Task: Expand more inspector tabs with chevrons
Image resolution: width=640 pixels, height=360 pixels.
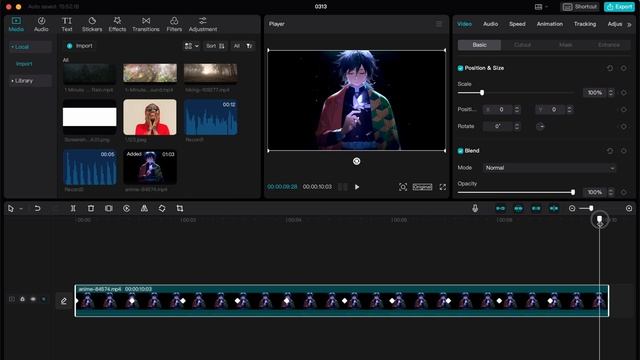Action: [x=629, y=24]
